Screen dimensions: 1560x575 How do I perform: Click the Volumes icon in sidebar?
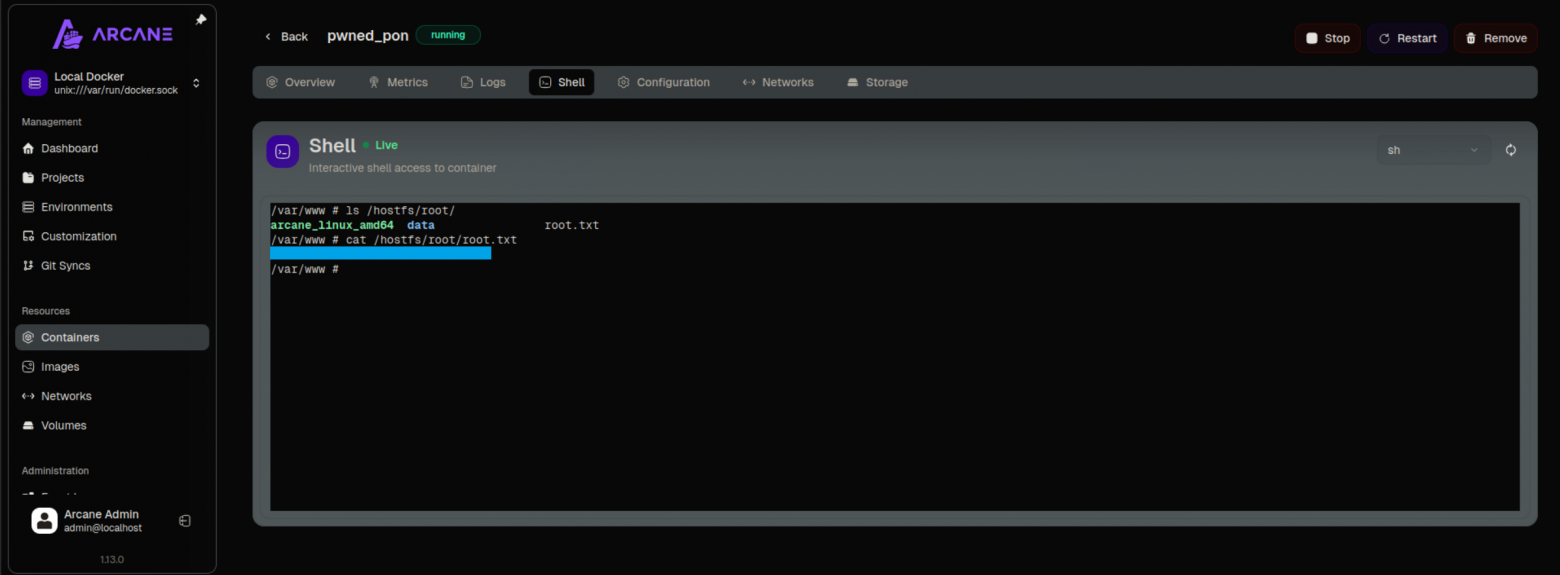[28, 426]
